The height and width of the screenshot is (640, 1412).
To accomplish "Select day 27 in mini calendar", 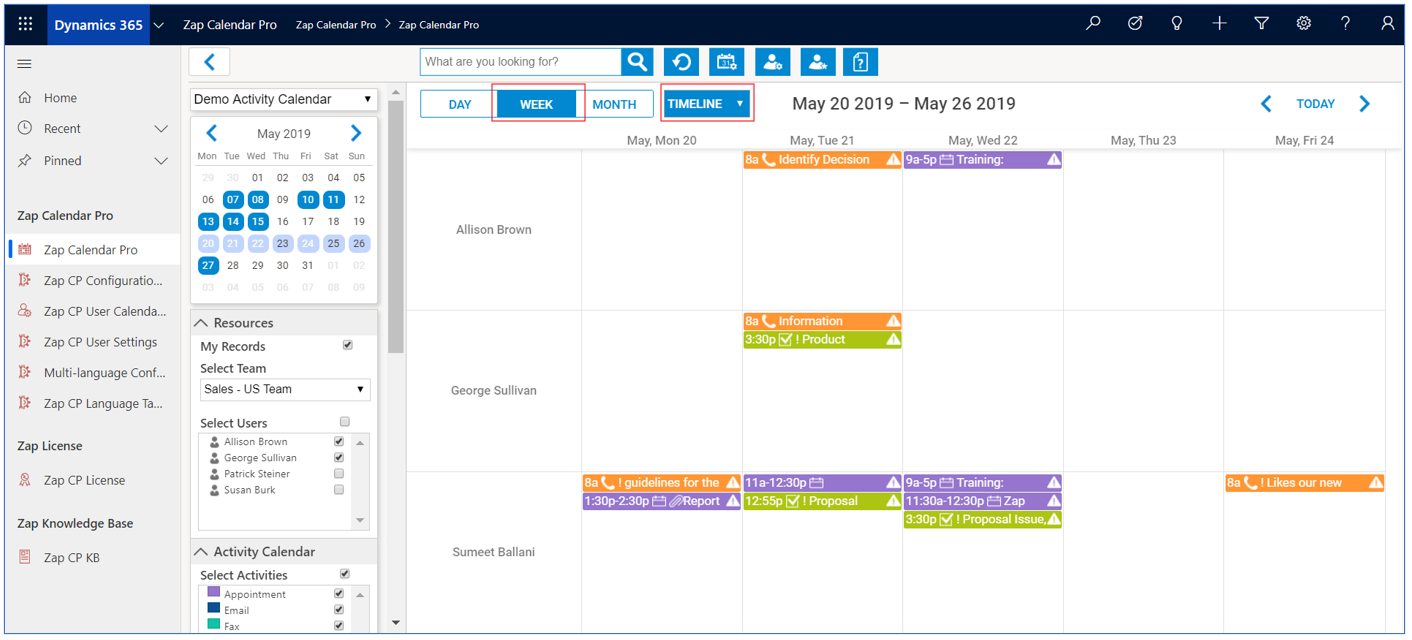I will pyautogui.click(x=208, y=265).
